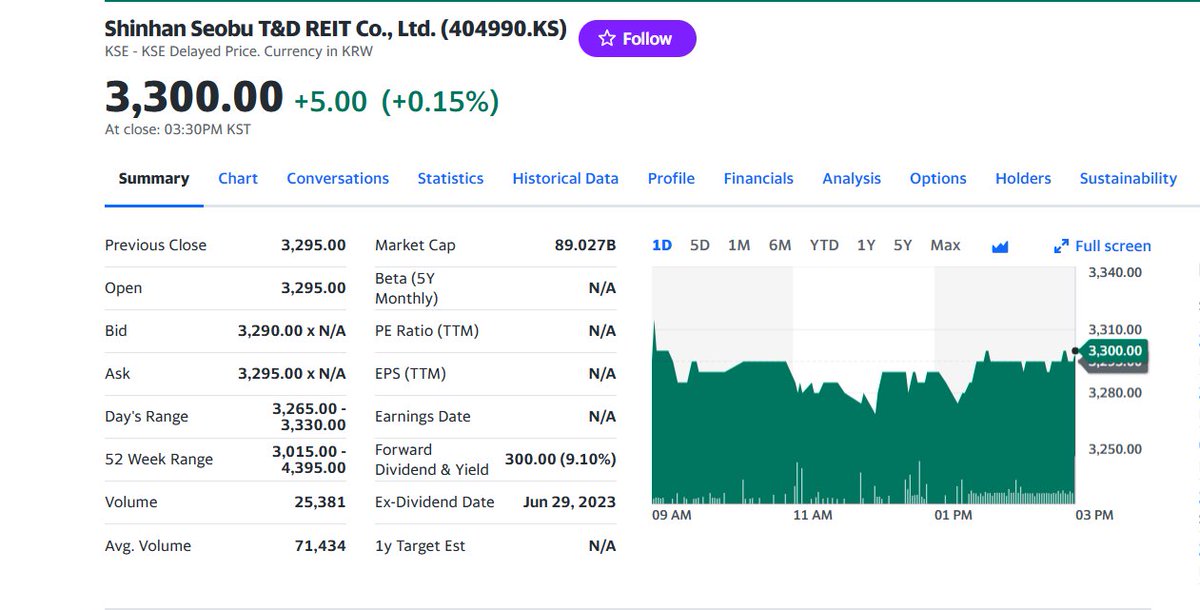Viewport: 1200px width, 610px height.
Task: Click the PE Ratio (TTM) label
Action: pos(427,330)
